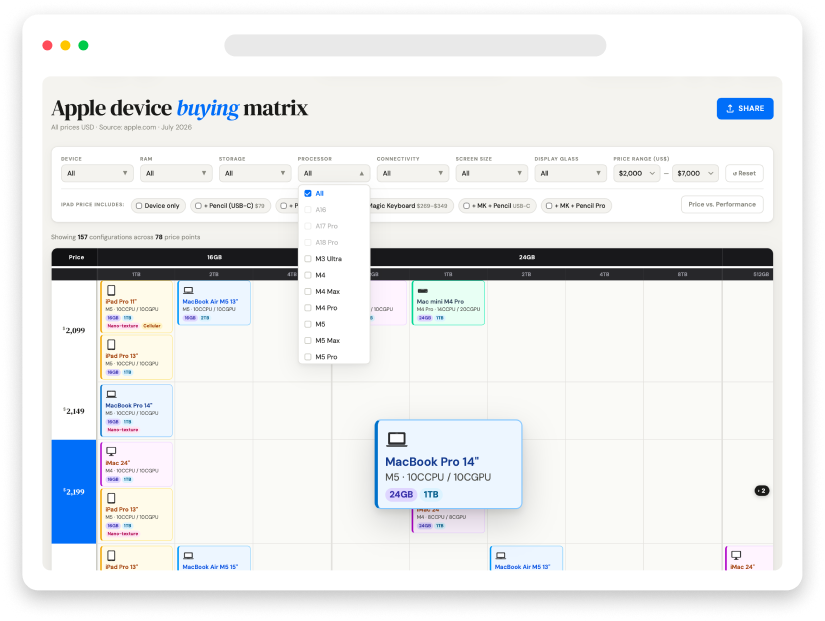Click the laptop icon on the MacBook Air M5 15" card
This screenshot has width=825, height=621.
[188, 556]
